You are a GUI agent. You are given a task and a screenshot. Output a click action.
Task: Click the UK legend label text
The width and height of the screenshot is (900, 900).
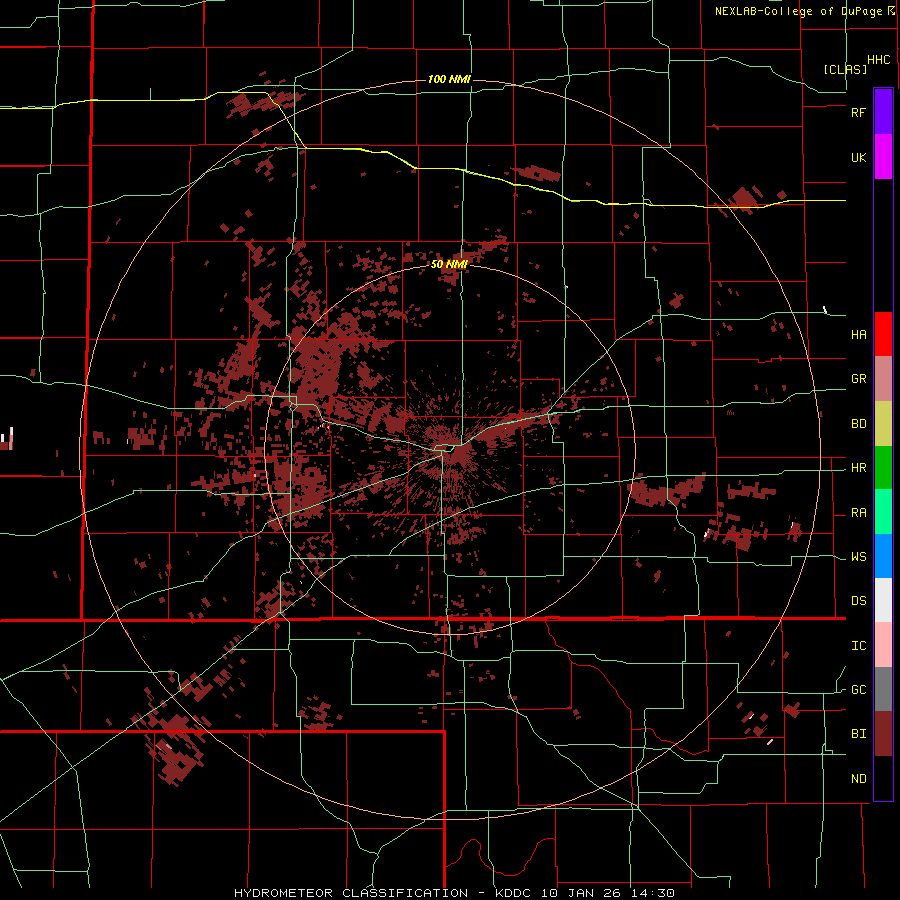tap(858, 157)
